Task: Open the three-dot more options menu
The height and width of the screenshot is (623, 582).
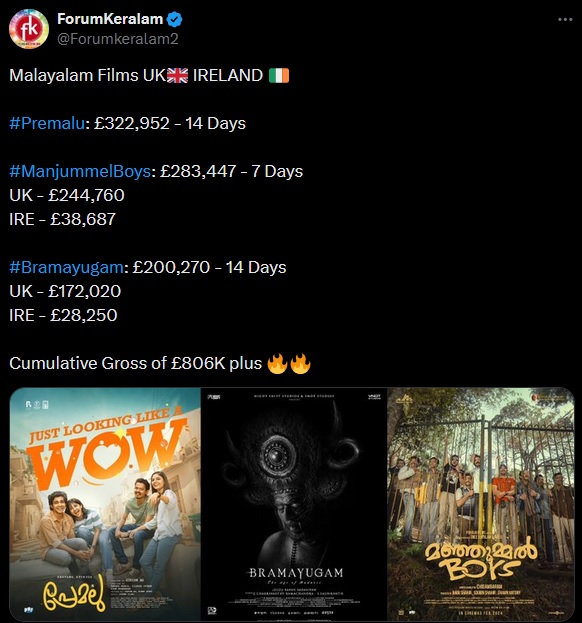Action: point(565,19)
